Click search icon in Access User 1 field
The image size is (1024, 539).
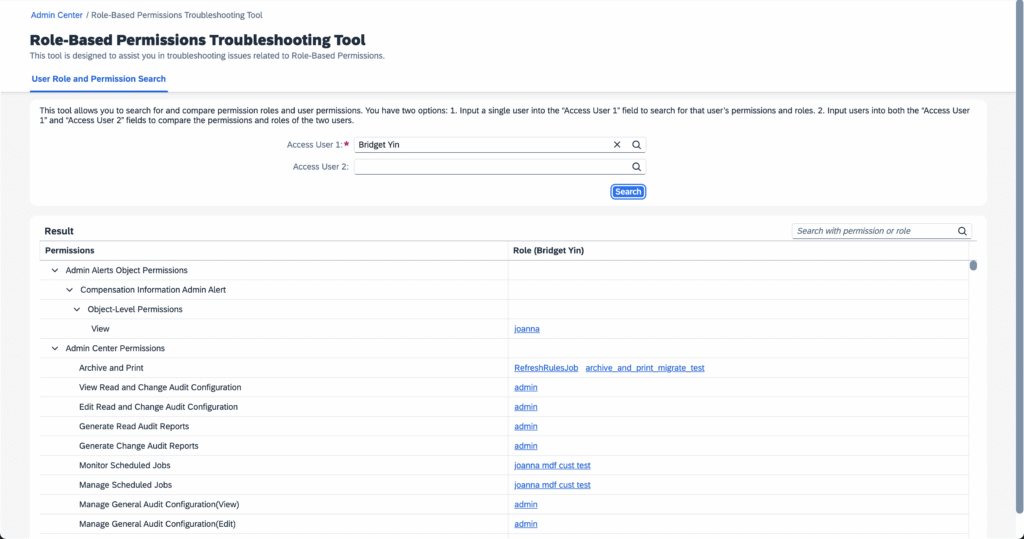[636, 144]
